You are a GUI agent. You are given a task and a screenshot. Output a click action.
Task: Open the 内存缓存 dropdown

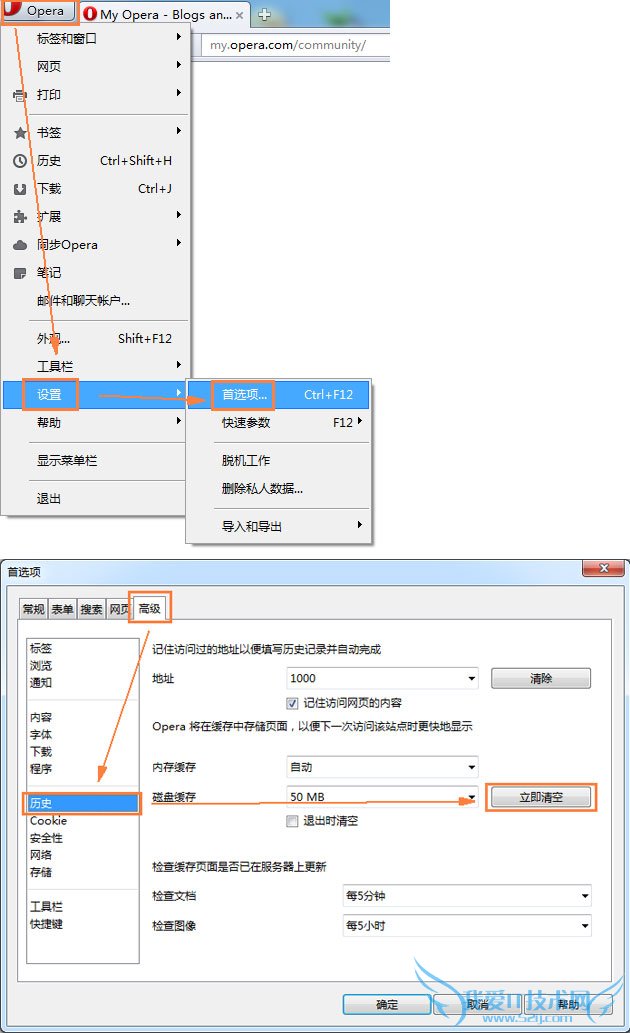[x=382, y=767]
